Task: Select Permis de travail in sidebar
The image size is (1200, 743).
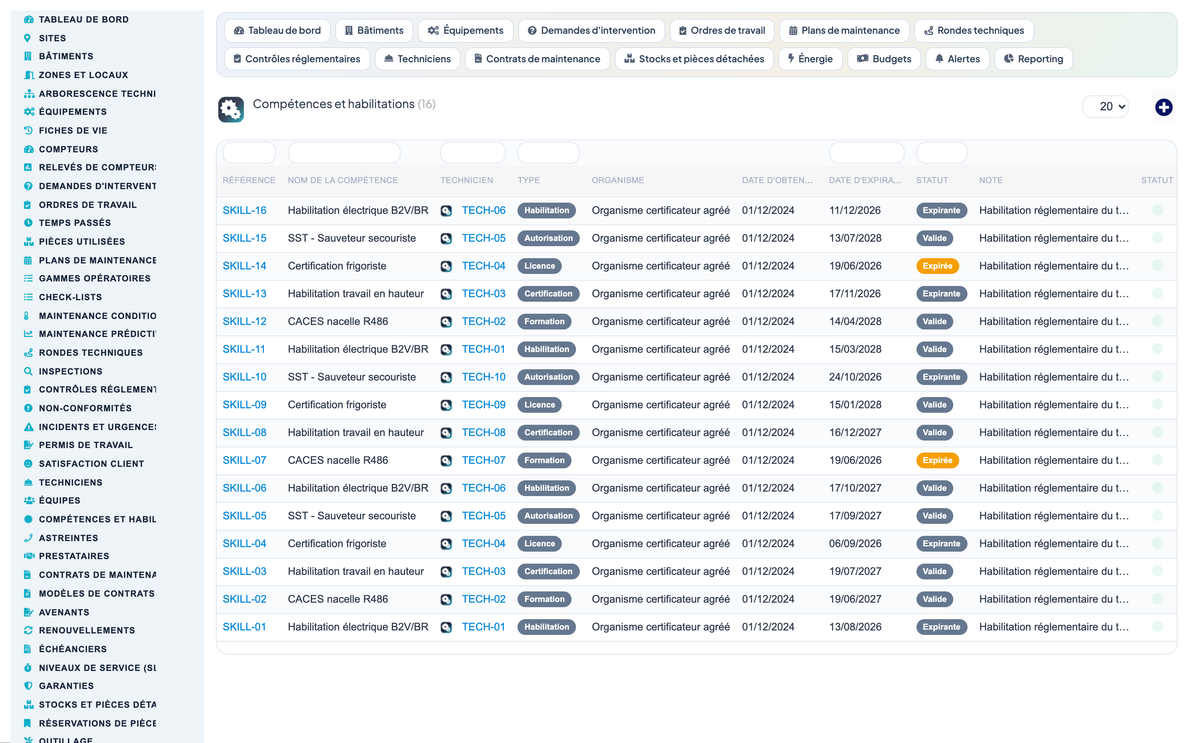Action: [x=85, y=445]
